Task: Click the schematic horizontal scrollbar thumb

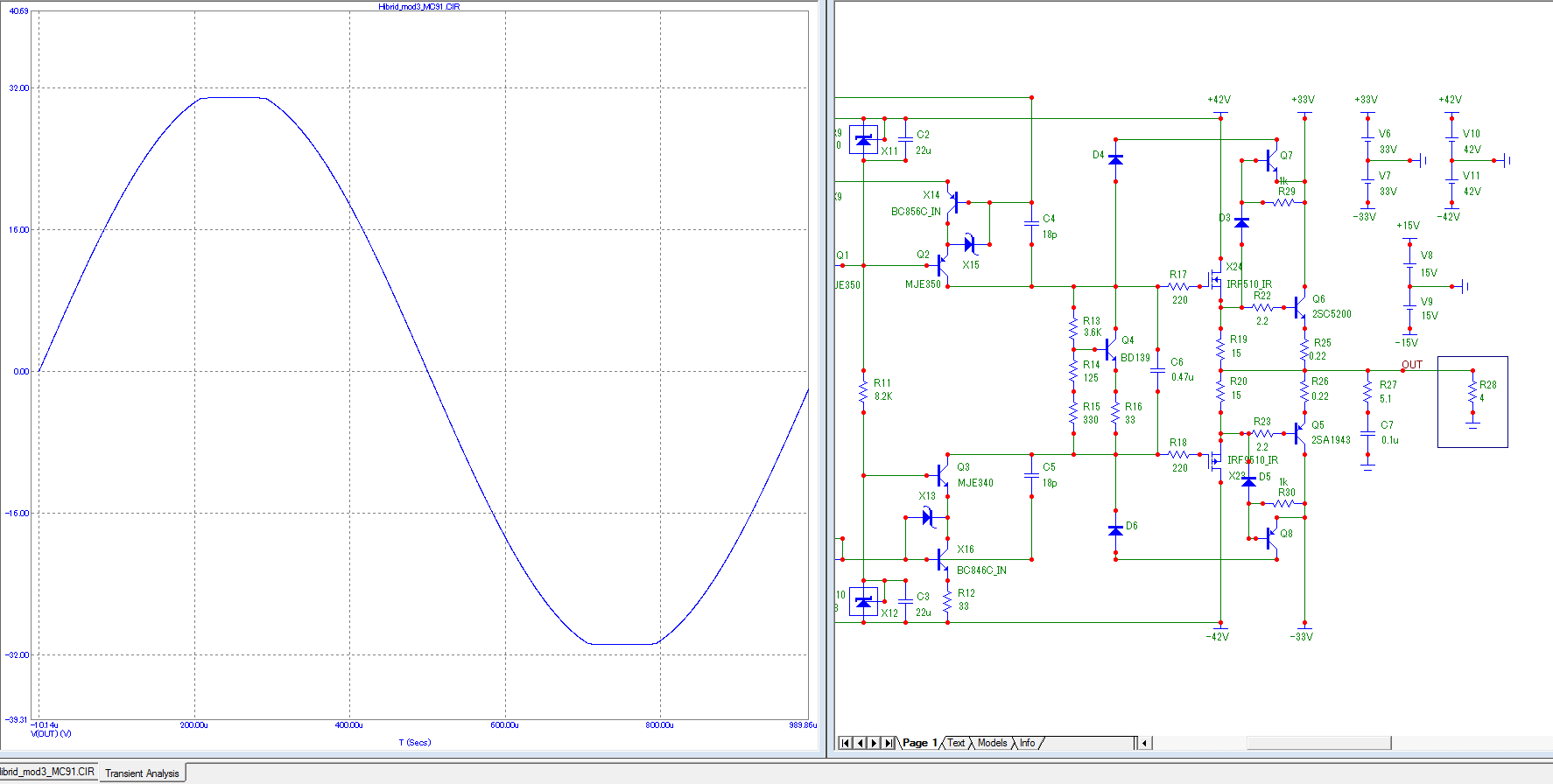Action: pyautogui.click(x=1318, y=743)
